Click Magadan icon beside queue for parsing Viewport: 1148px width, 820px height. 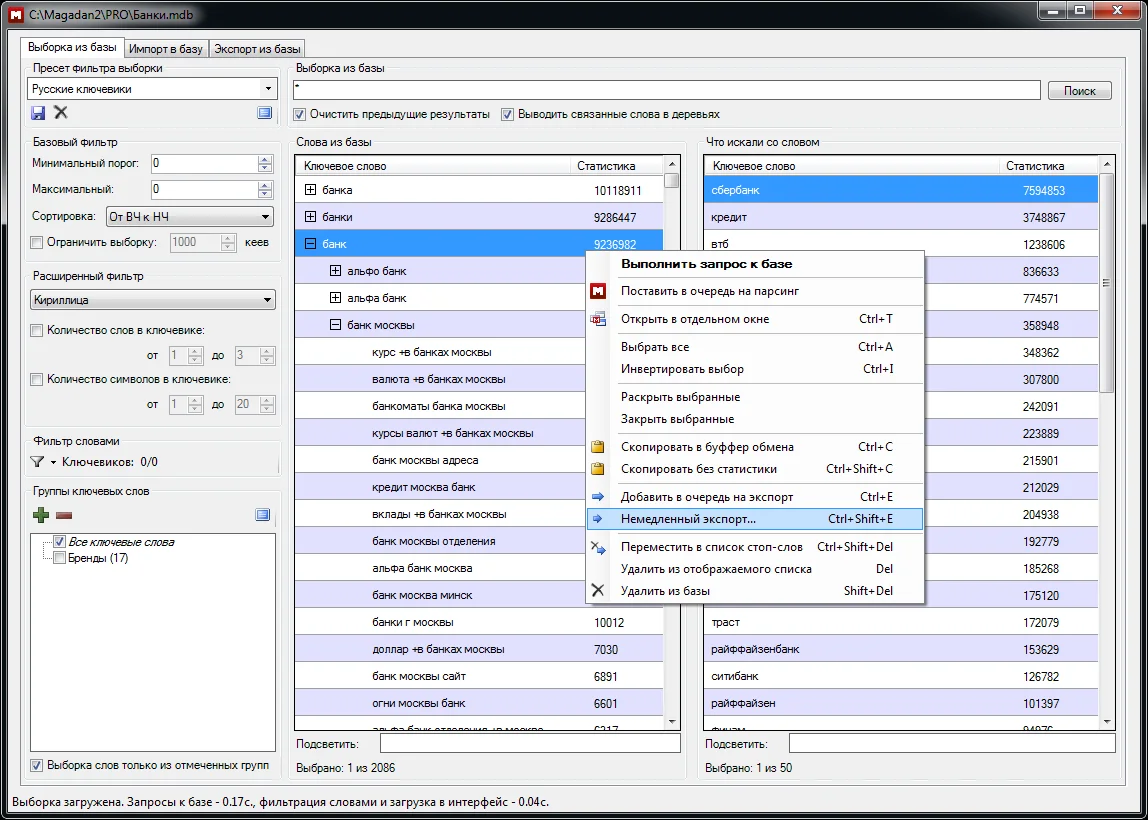click(x=598, y=291)
